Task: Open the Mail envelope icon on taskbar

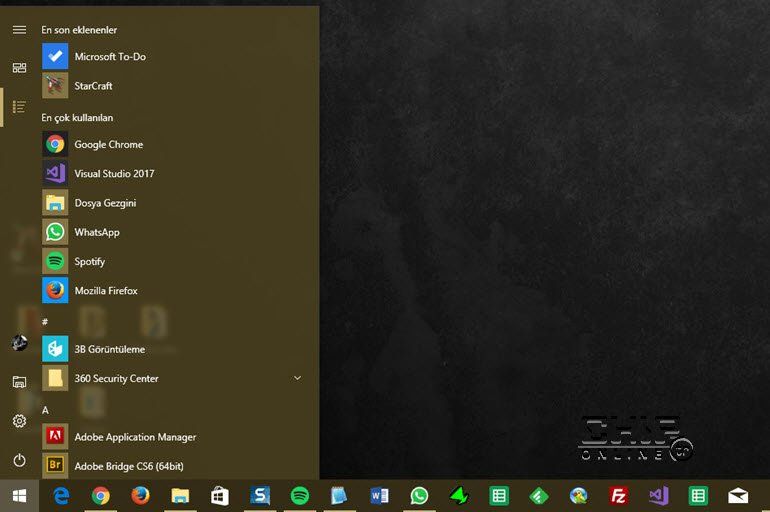Action: click(x=738, y=496)
